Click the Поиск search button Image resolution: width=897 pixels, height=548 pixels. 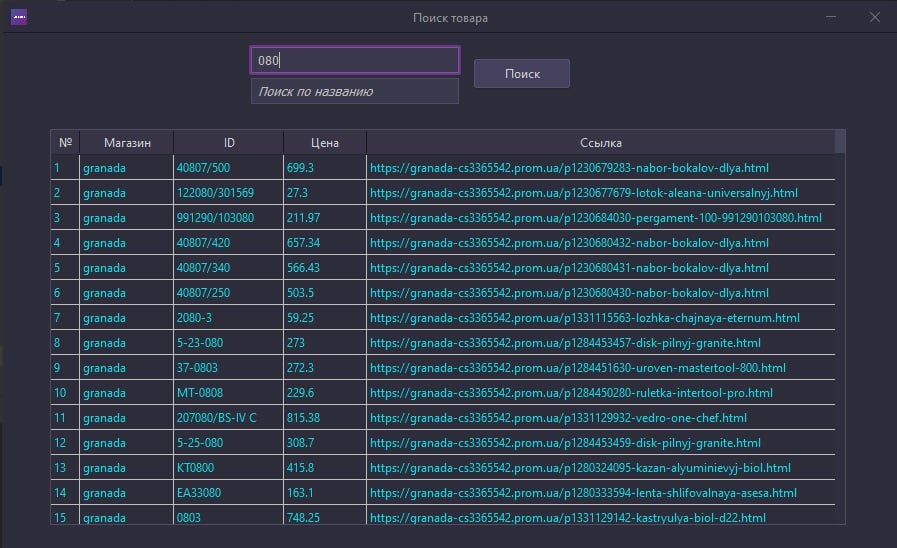point(522,73)
